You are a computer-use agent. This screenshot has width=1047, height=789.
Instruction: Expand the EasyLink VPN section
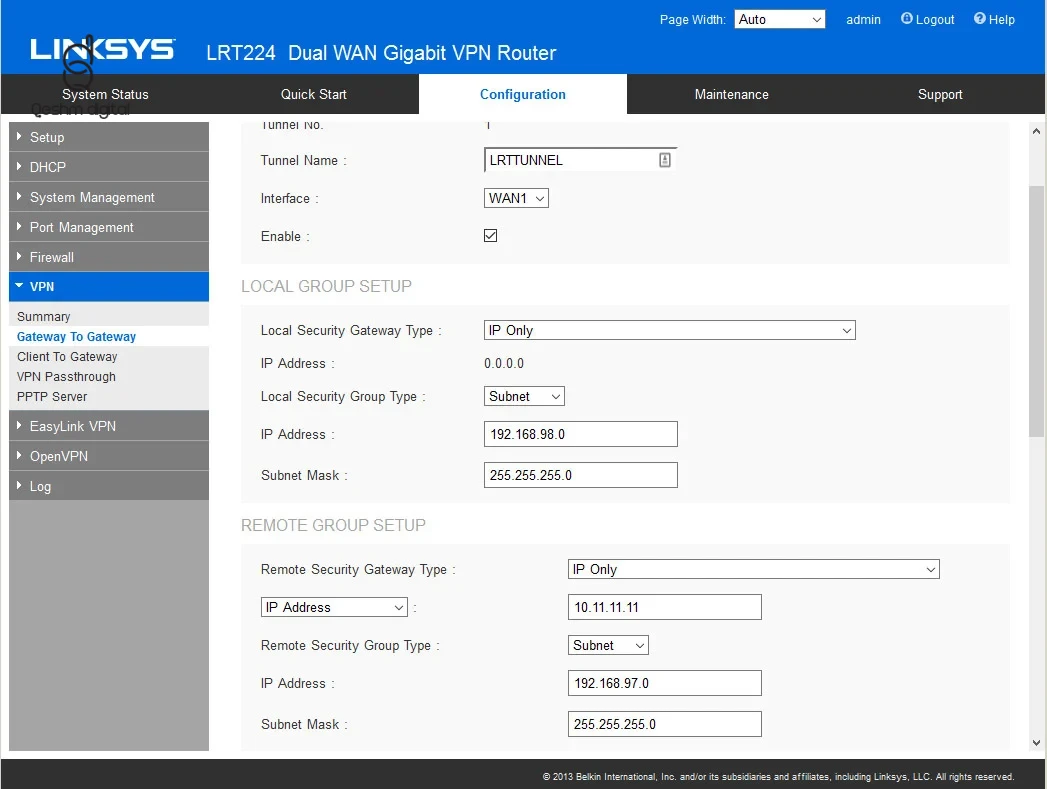pos(109,426)
